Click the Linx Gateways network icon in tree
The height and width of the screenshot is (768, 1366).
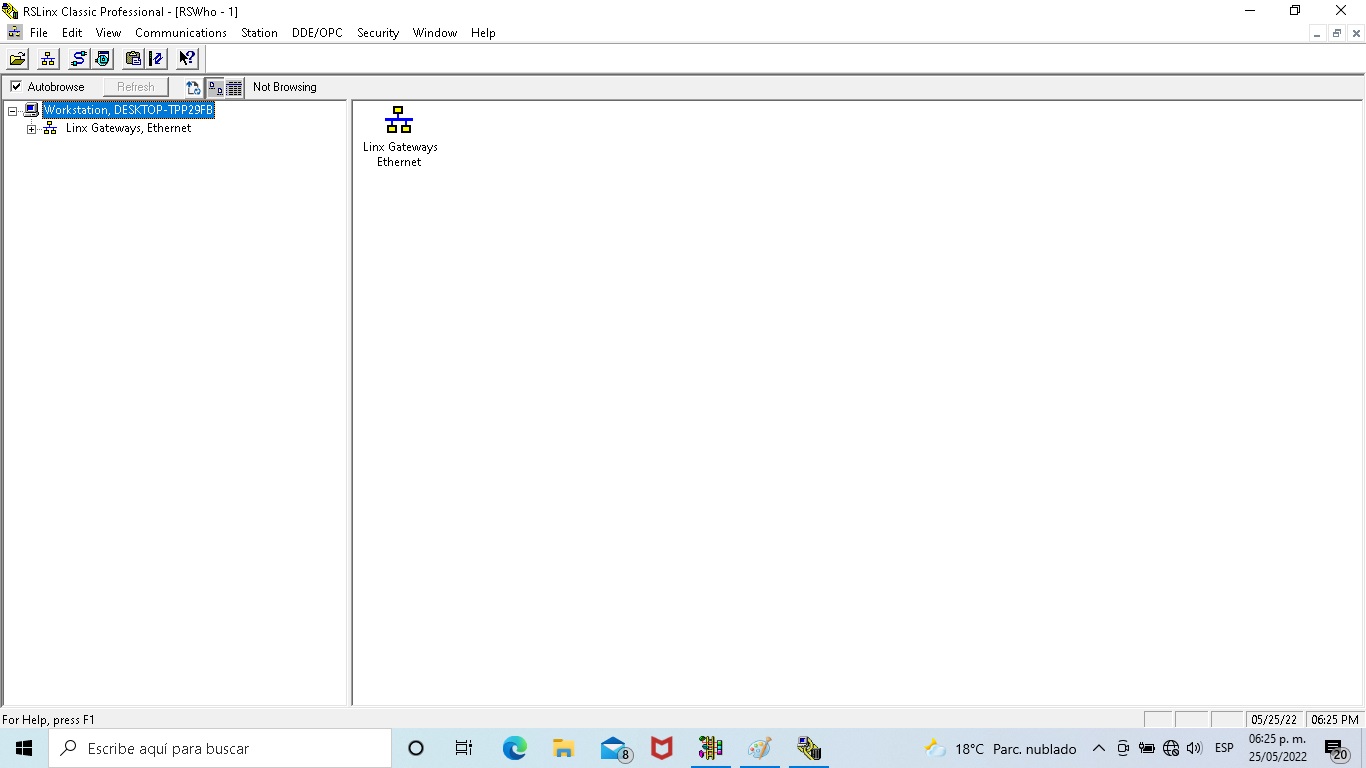[x=50, y=129]
